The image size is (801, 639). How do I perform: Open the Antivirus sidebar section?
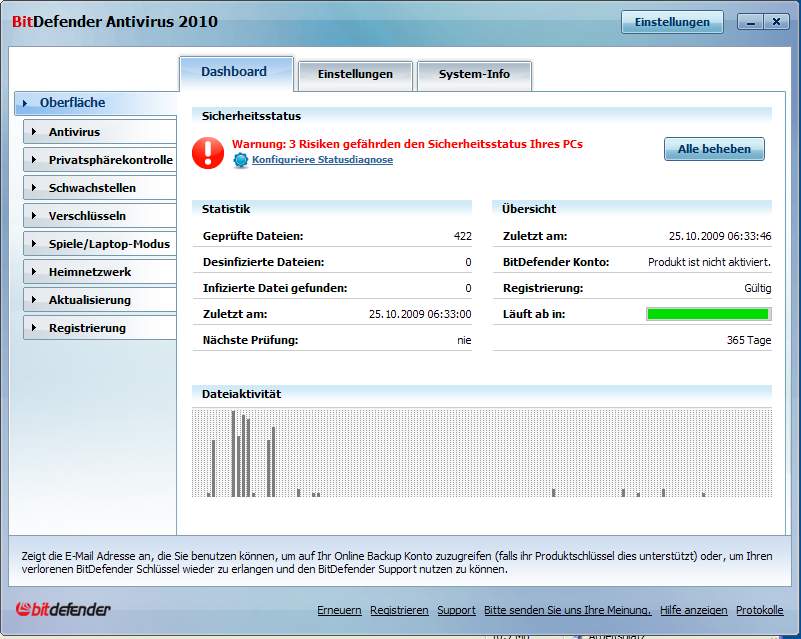[x=100, y=132]
